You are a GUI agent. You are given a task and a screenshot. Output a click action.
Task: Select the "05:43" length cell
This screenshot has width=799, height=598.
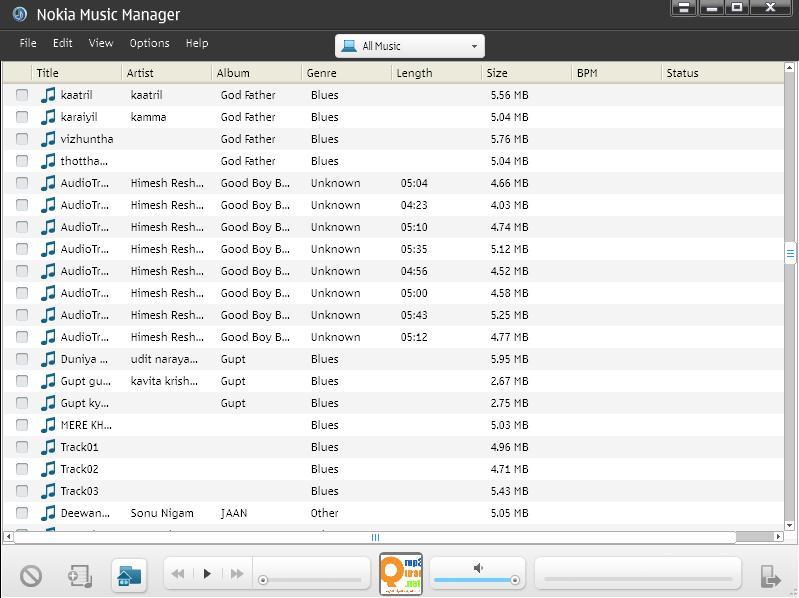(414, 315)
